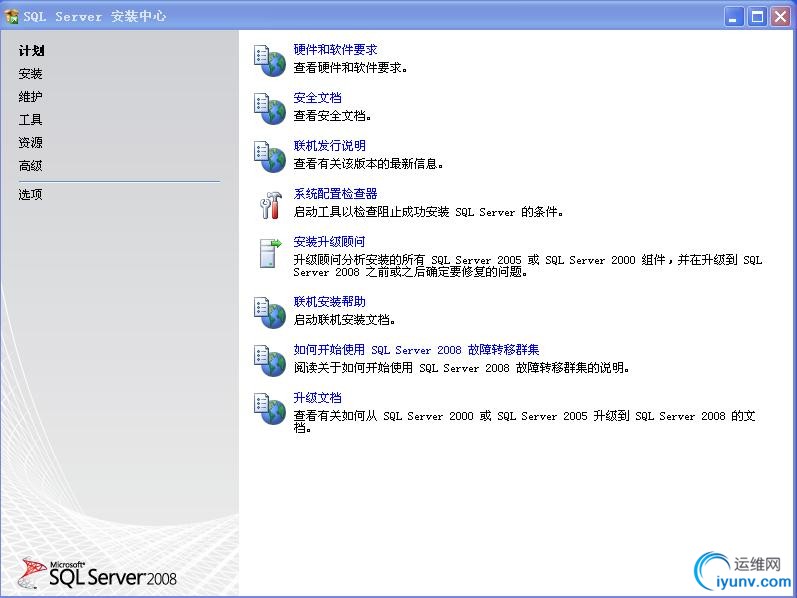Click description 启动工具以检查阻止成功安装 SQL Server 的条件。
797x598 pixels.
(x=428, y=212)
